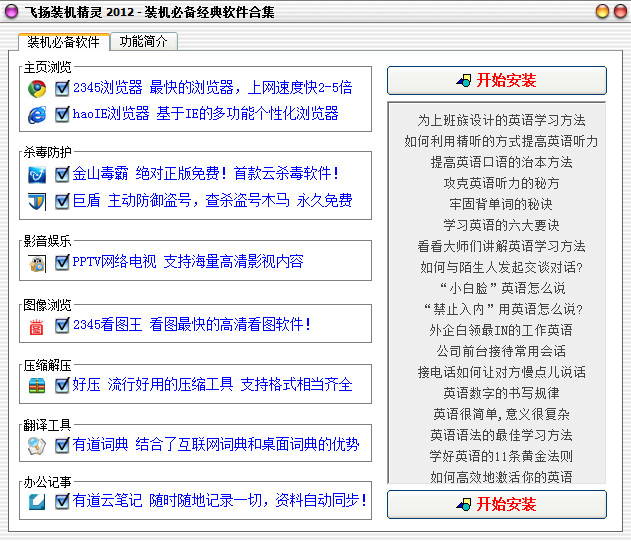Click the 好压 archive icon
This screenshot has height=541, width=631.
pyautogui.click(x=37, y=386)
